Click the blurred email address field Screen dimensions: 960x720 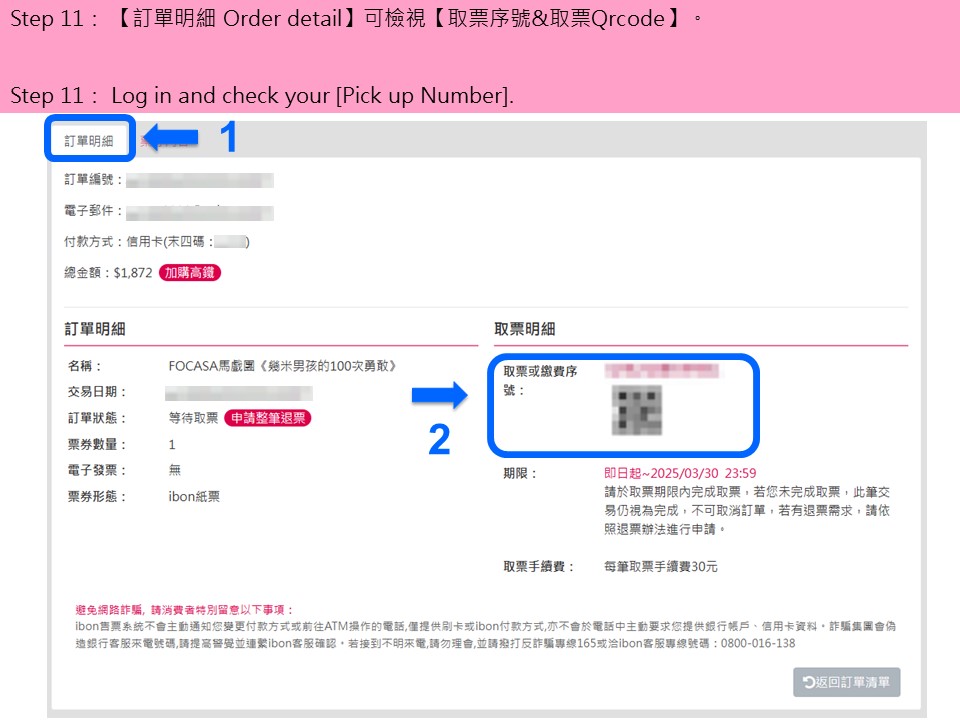pos(200,212)
